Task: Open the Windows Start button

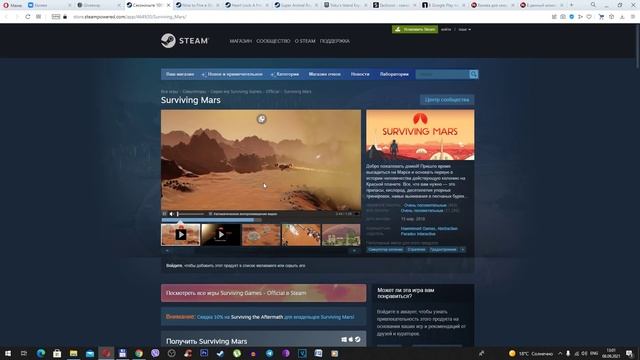Action: pos(8,353)
